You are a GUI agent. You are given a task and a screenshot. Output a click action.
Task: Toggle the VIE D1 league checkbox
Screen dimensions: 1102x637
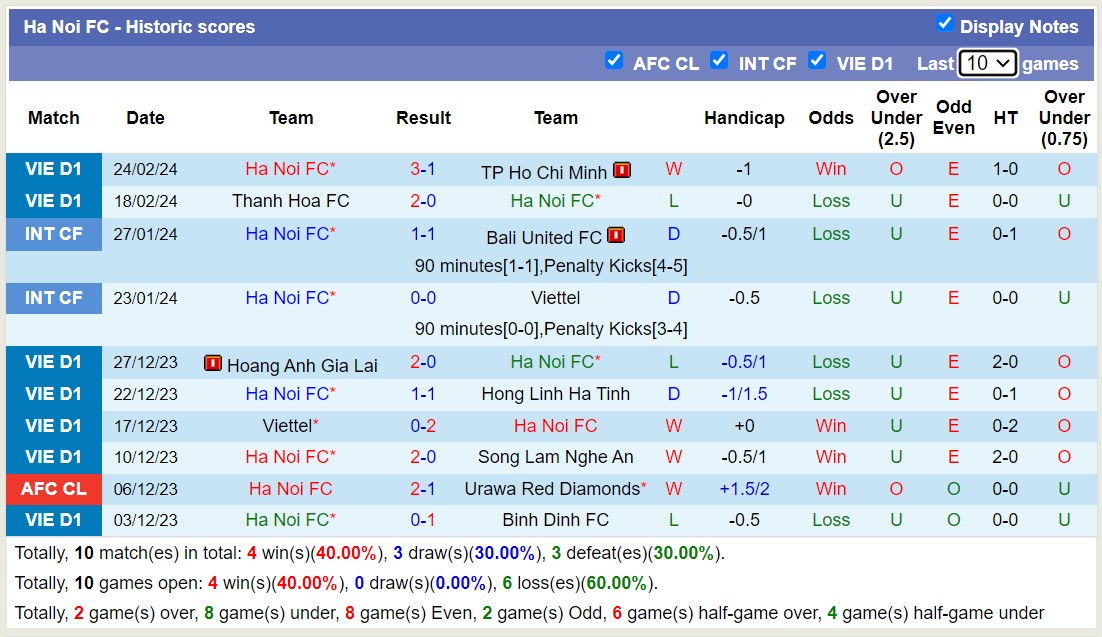[x=817, y=61]
